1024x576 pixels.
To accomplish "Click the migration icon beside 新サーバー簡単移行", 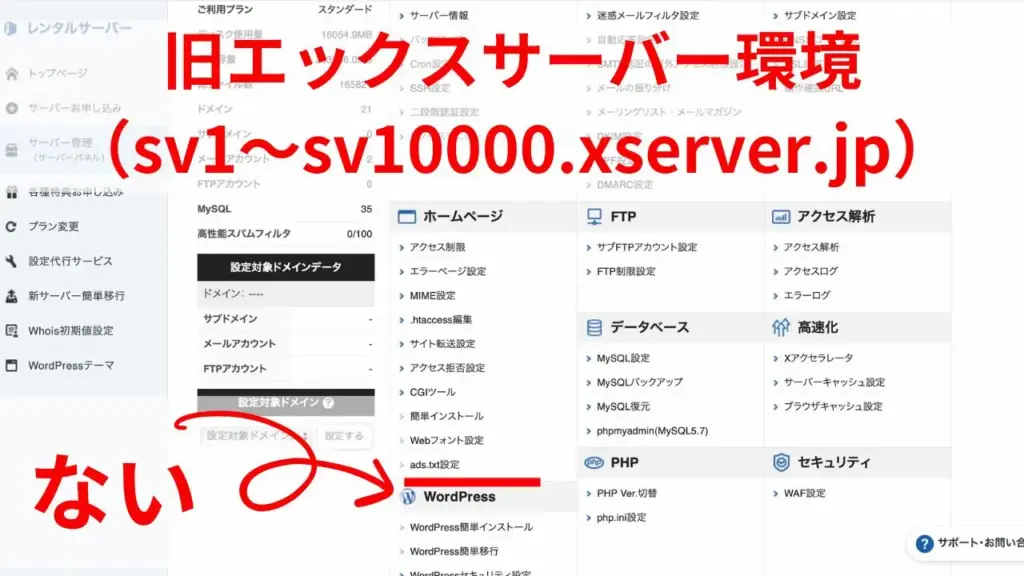I will 12,296.
